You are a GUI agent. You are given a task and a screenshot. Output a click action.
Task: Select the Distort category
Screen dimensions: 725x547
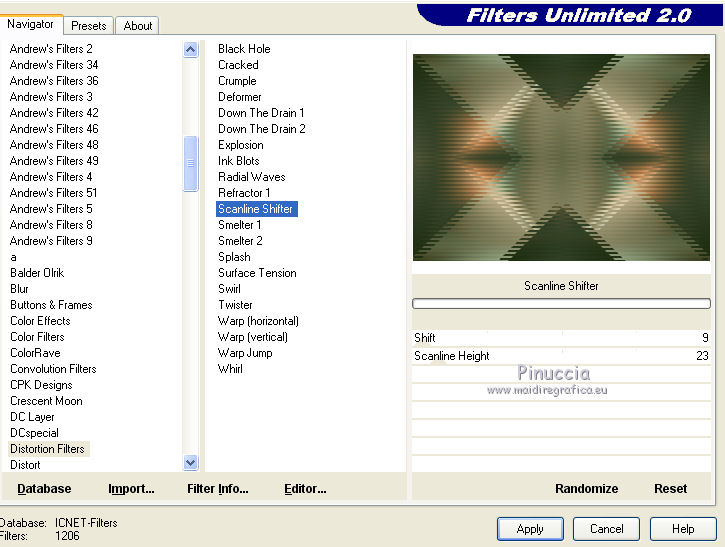[x=25, y=465]
